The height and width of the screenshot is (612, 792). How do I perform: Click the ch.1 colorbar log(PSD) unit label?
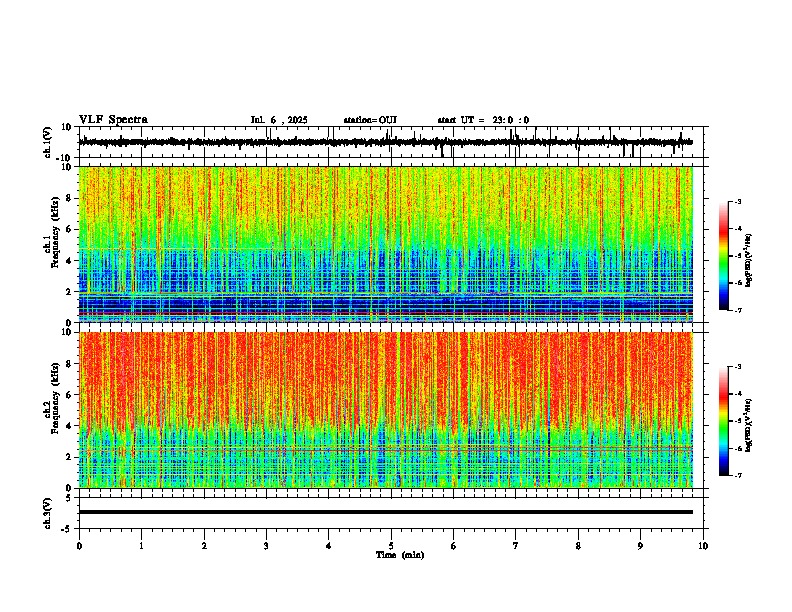(x=749, y=261)
